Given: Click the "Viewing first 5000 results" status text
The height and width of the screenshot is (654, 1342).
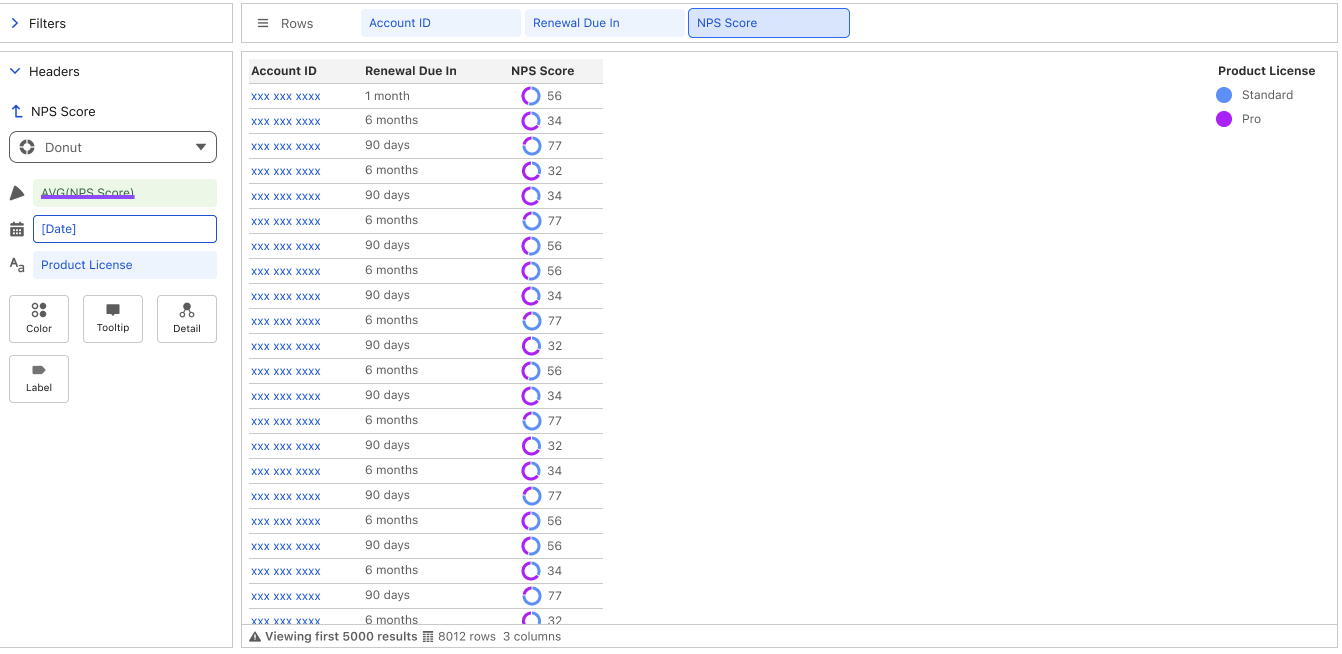Looking at the screenshot, I should click(341, 636).
